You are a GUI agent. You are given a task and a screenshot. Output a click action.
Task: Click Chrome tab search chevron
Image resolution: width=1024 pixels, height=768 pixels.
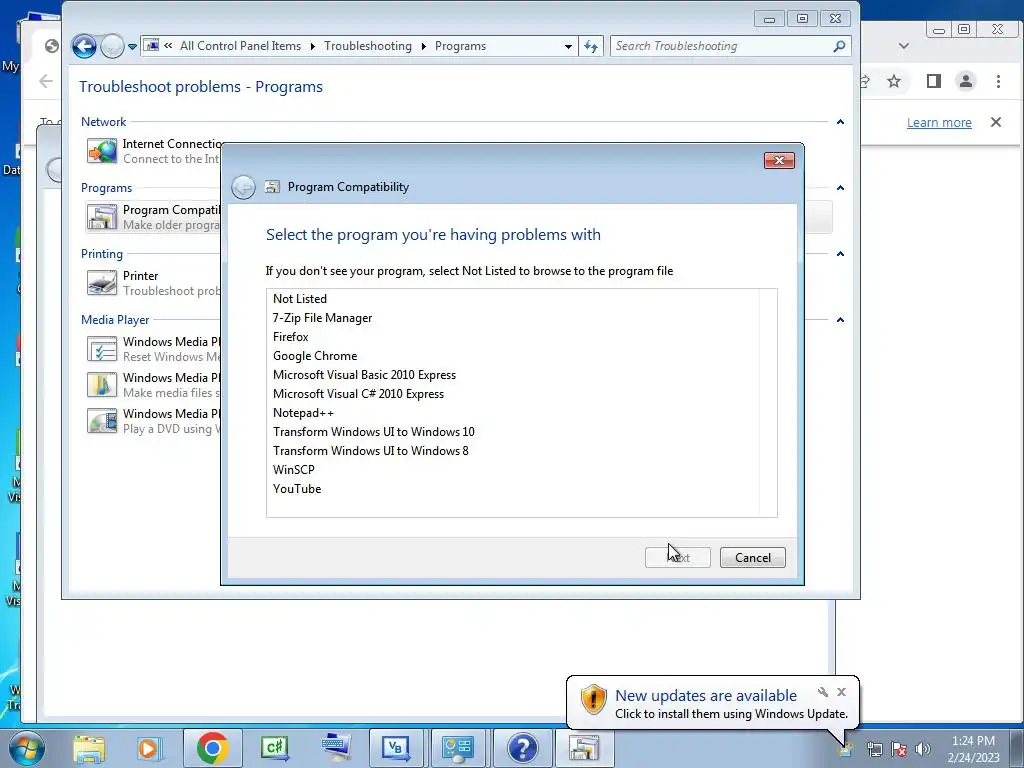(x=904, y=46)
